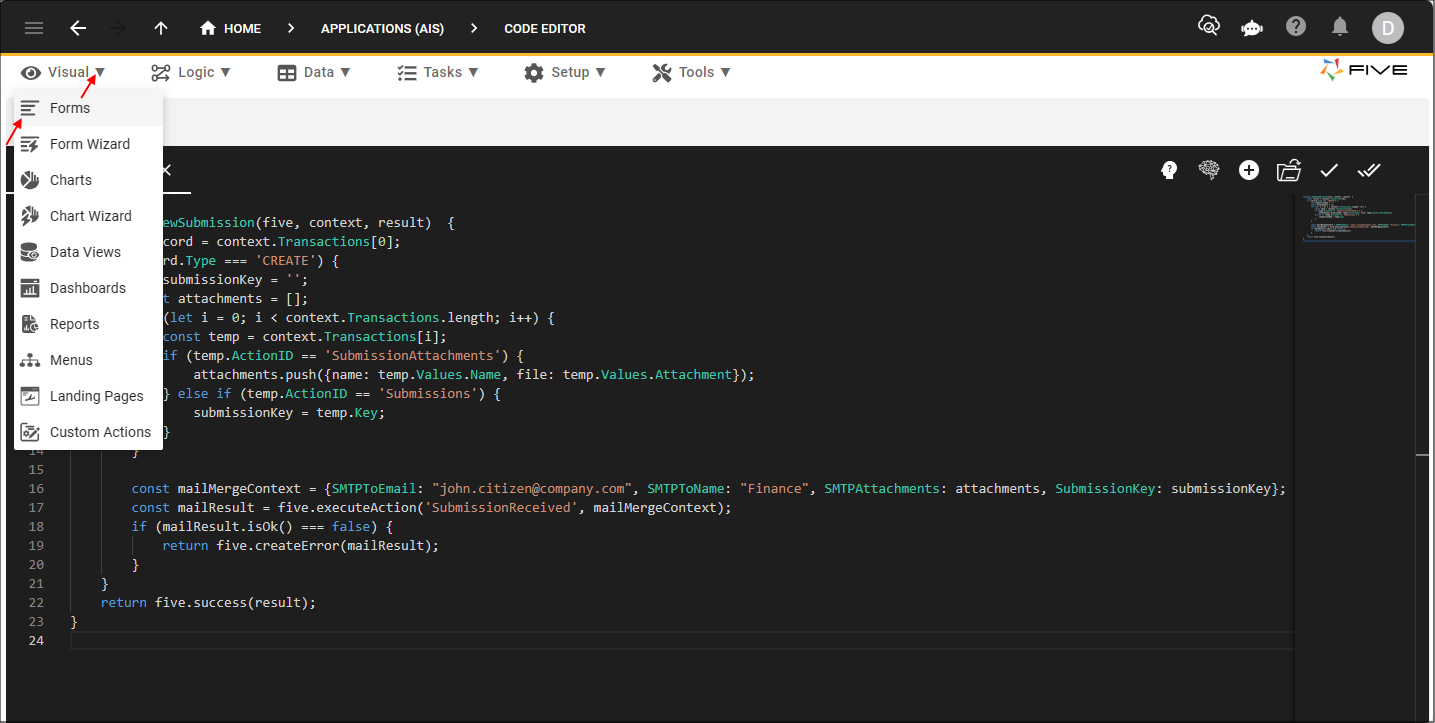Click the up arrow navigation icon
The width and height of the screenshot is (1435, 723).
[161, 28]
